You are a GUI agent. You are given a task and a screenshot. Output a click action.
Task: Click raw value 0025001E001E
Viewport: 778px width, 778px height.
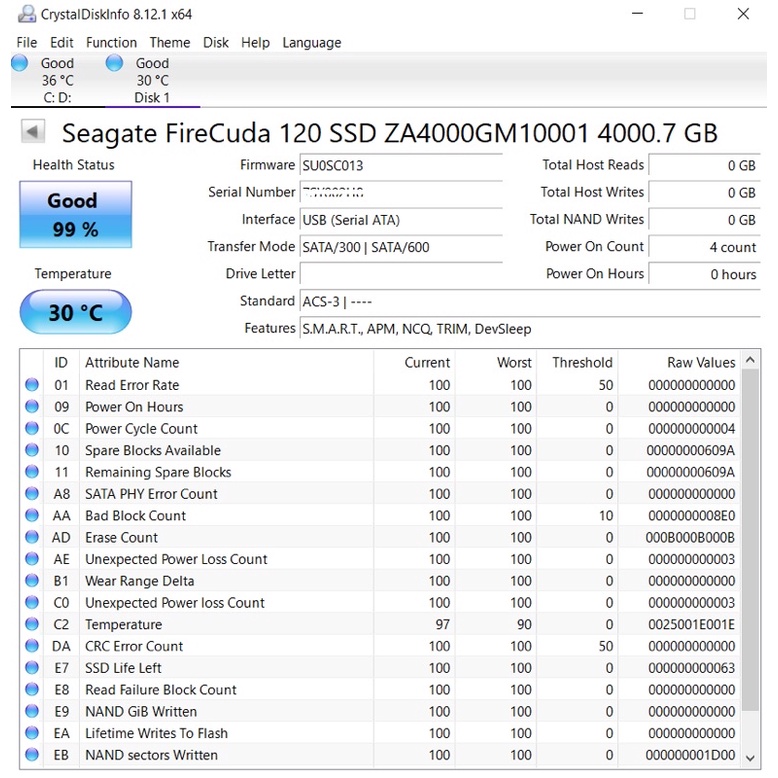pos(691,624)
